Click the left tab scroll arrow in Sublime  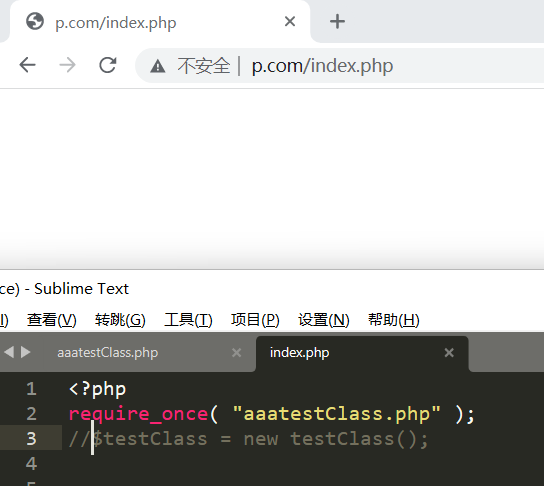[x=9, y=352]
